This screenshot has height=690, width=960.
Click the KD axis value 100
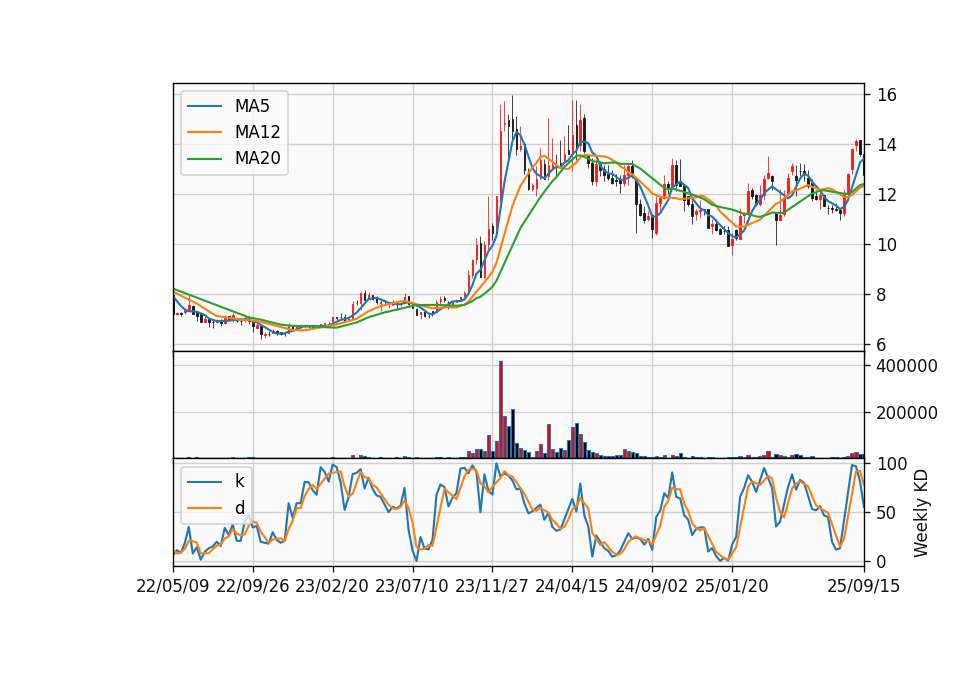pyautogui.click(x=892, y=464)
